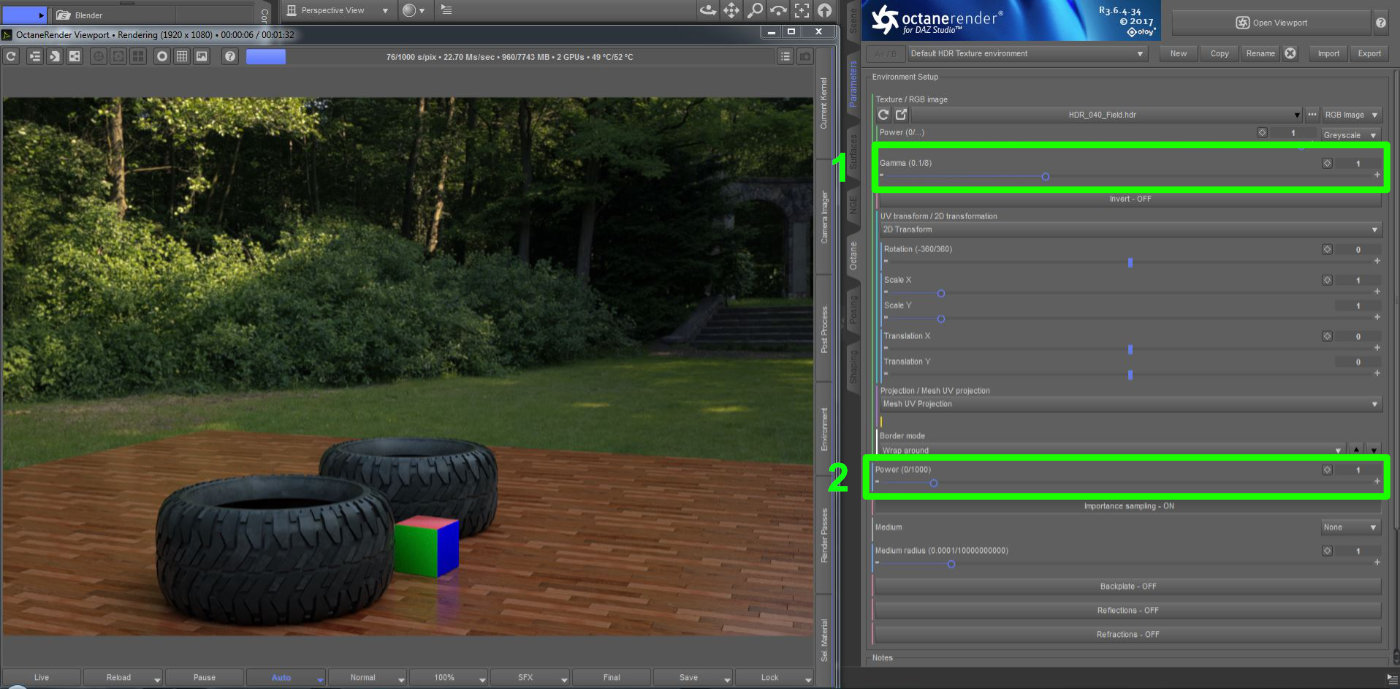Open the Perspective View camera dropdown
The height and width of the screenshot is (689, 1400).
(337, 10)
